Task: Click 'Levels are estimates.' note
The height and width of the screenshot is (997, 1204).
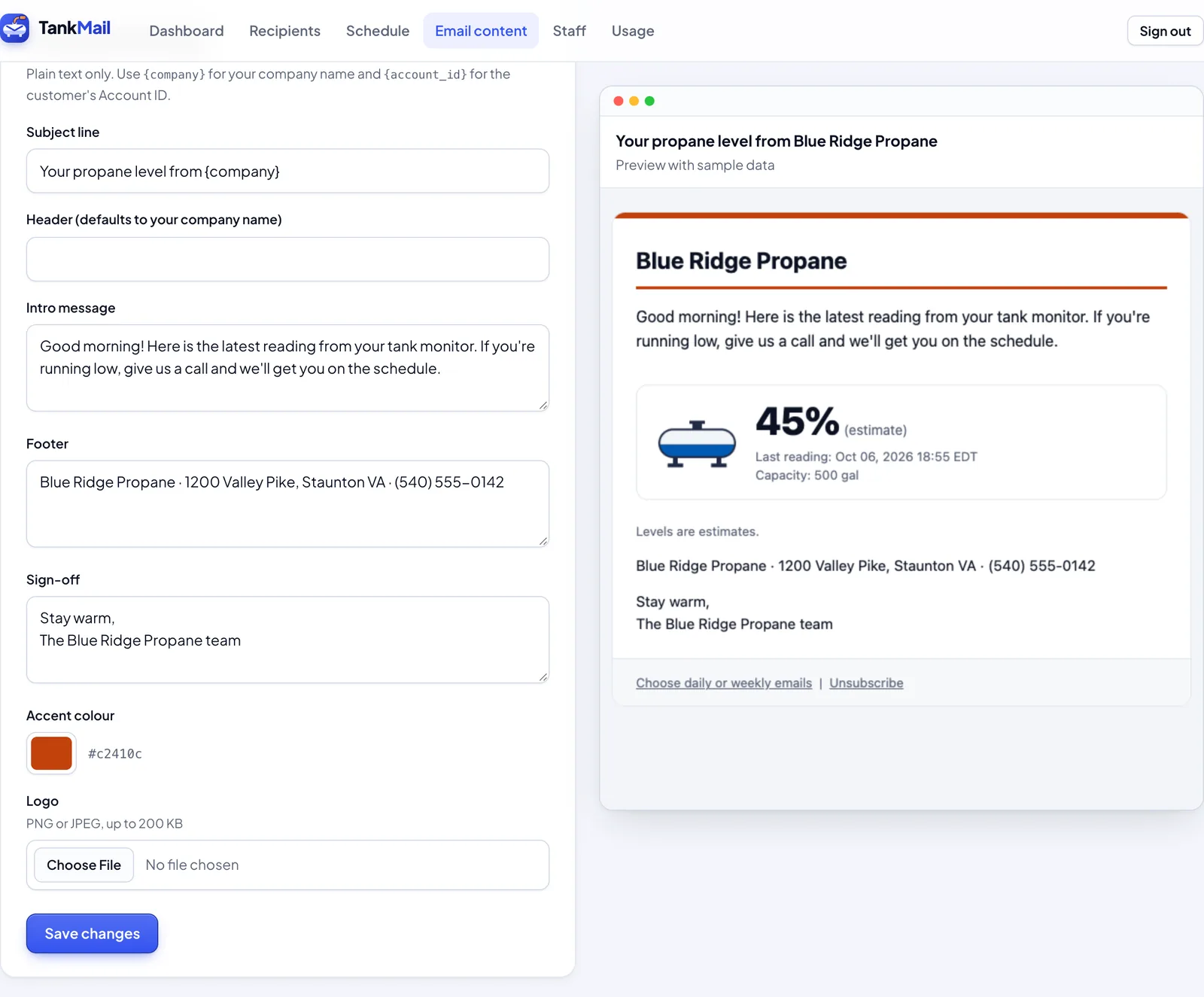Action: point(697,531)
